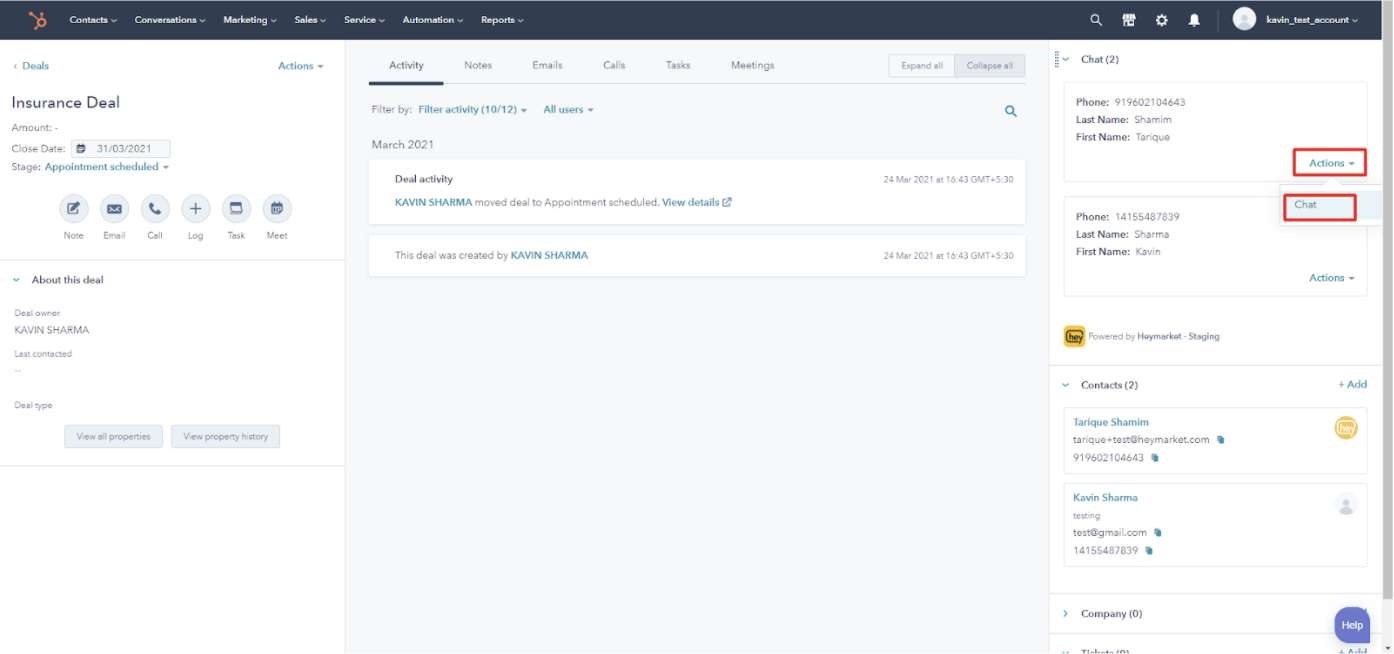This screenshot has width=1394, height=654.
Task: Open Kavin Sharma contact link
Action: pyautogui.click(x=1105, y=497)
